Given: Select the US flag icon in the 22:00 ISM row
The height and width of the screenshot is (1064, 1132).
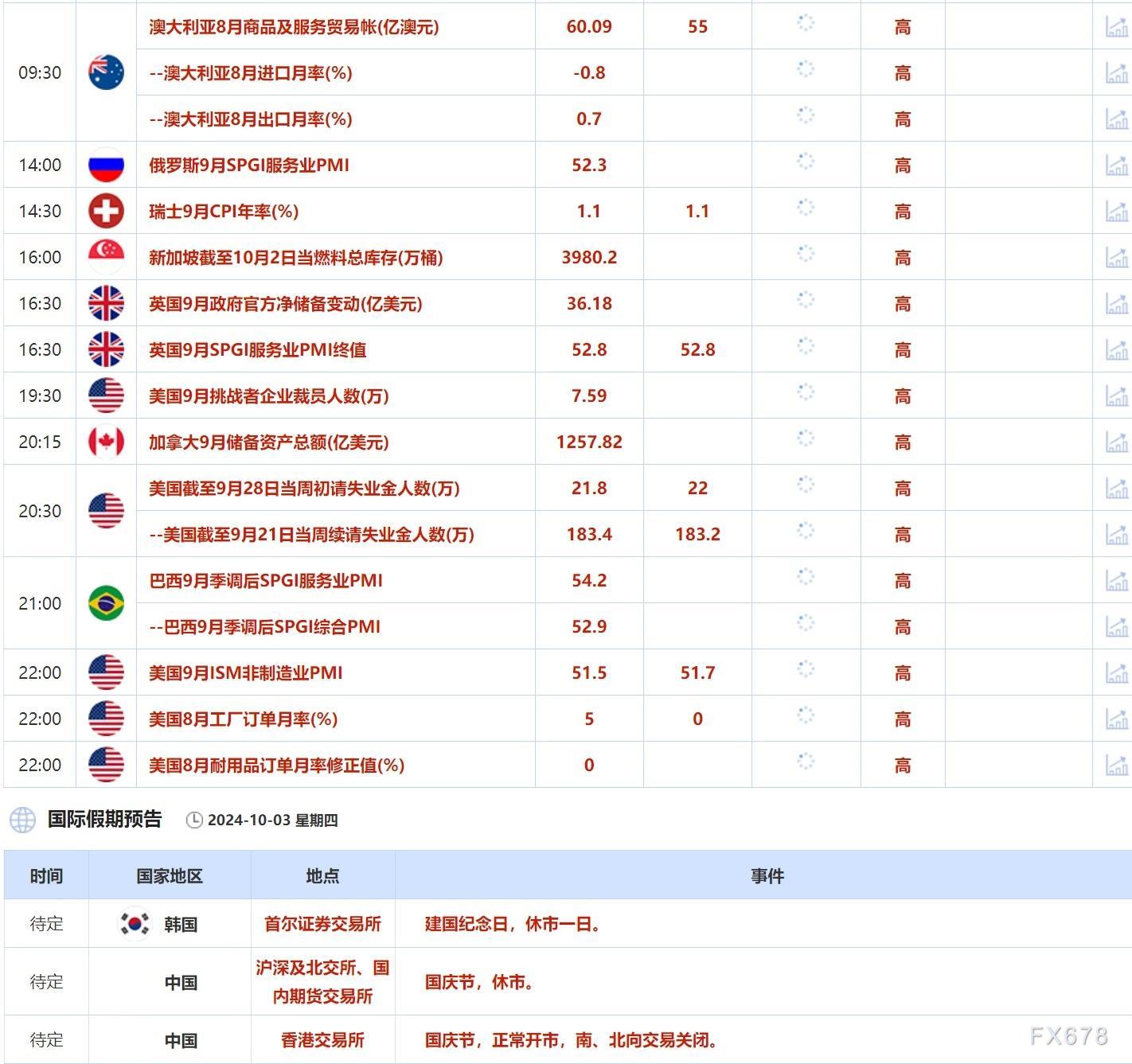Looking at the screenshot, I should click(106, 672).
